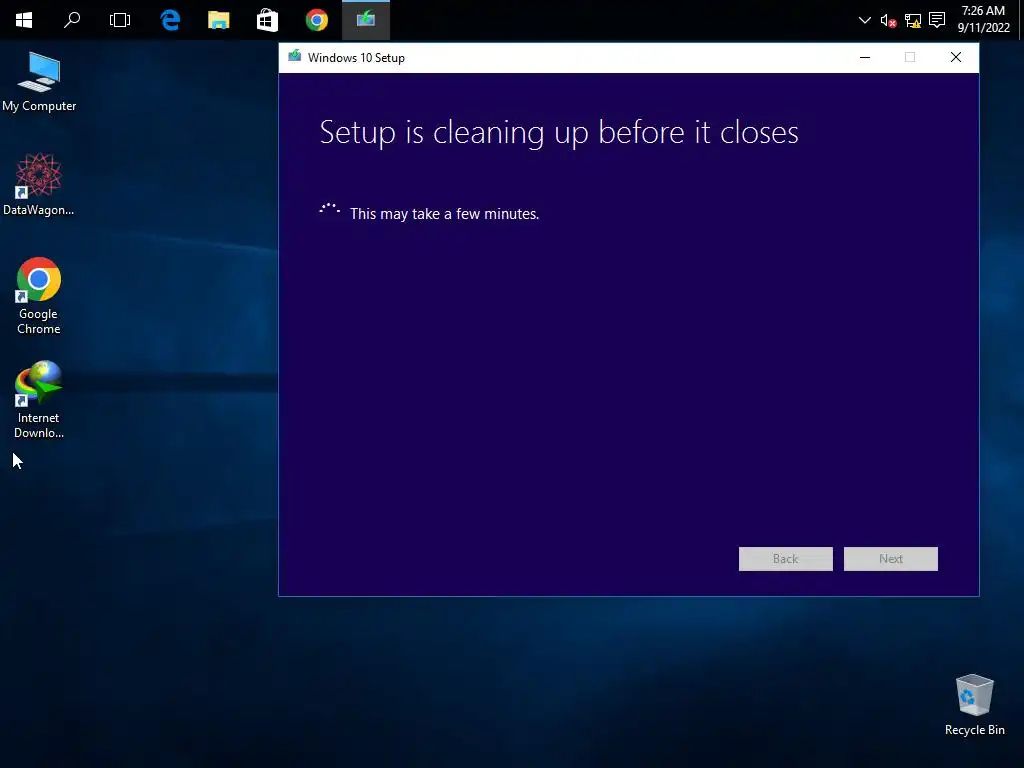Minimize the Windows 10 Setup window
The image size is (1024, 768).
click(x=865, y=57)
